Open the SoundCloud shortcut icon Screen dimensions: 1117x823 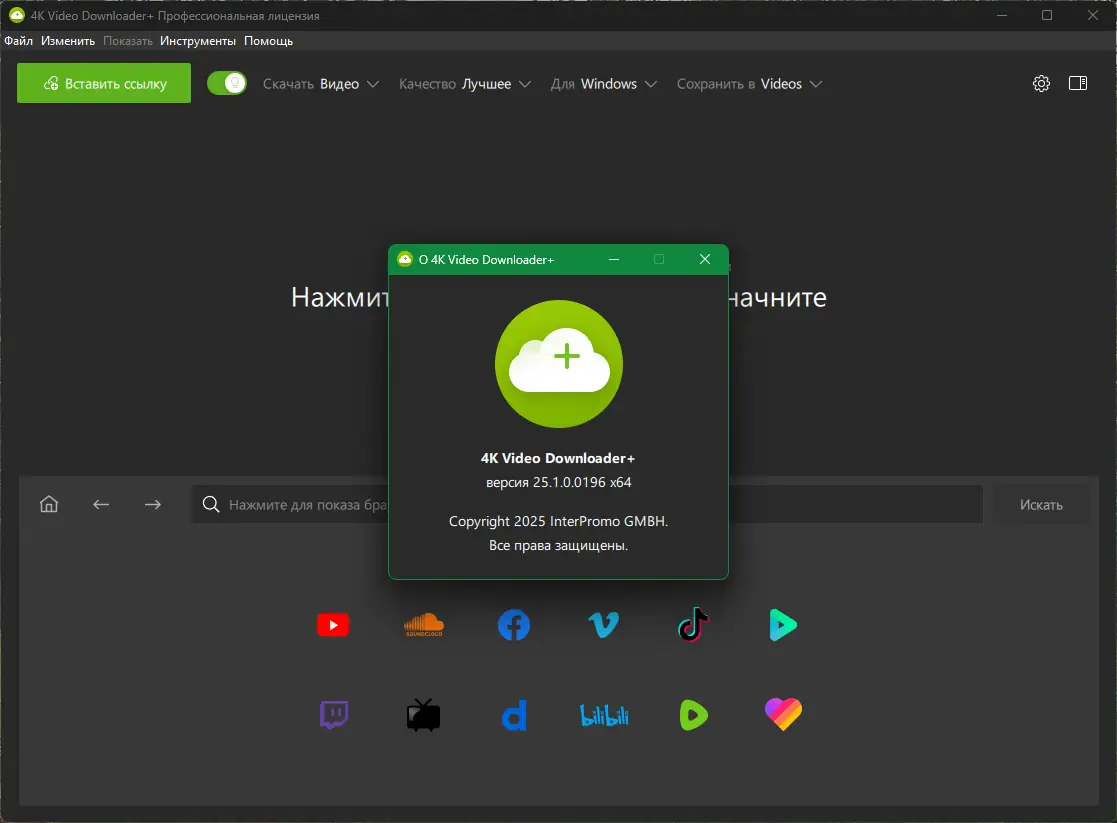pos(423,625)
